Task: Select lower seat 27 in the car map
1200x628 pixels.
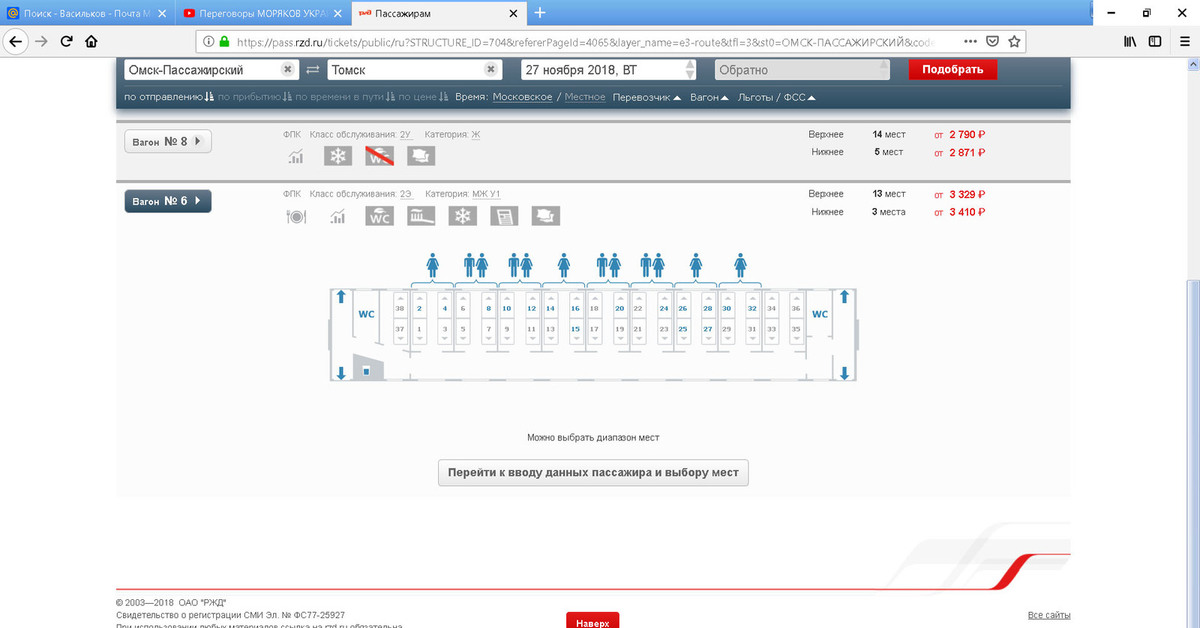Action: pos(707,332)
